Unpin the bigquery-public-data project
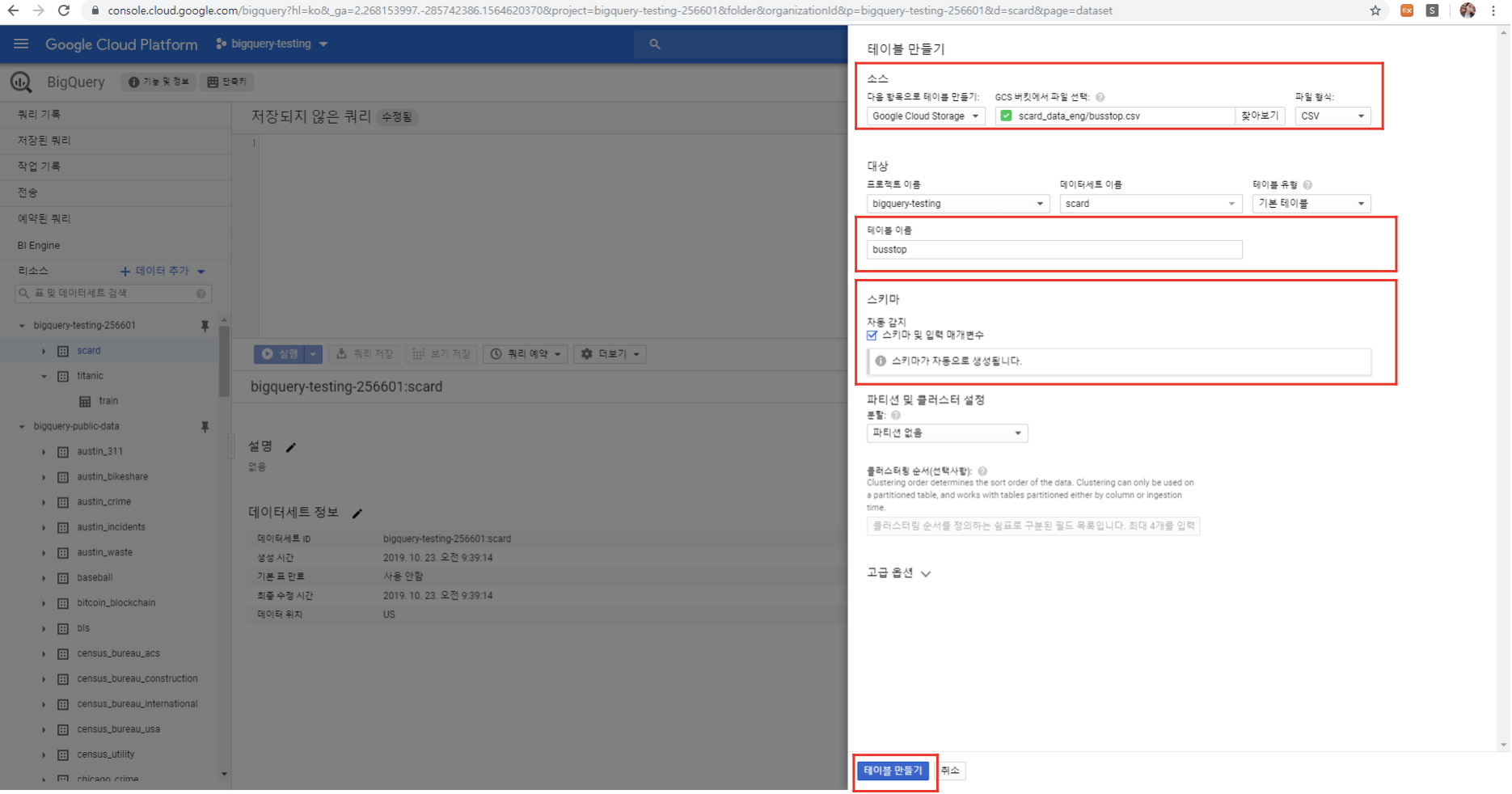1512x794 pixels. point(205,427)
